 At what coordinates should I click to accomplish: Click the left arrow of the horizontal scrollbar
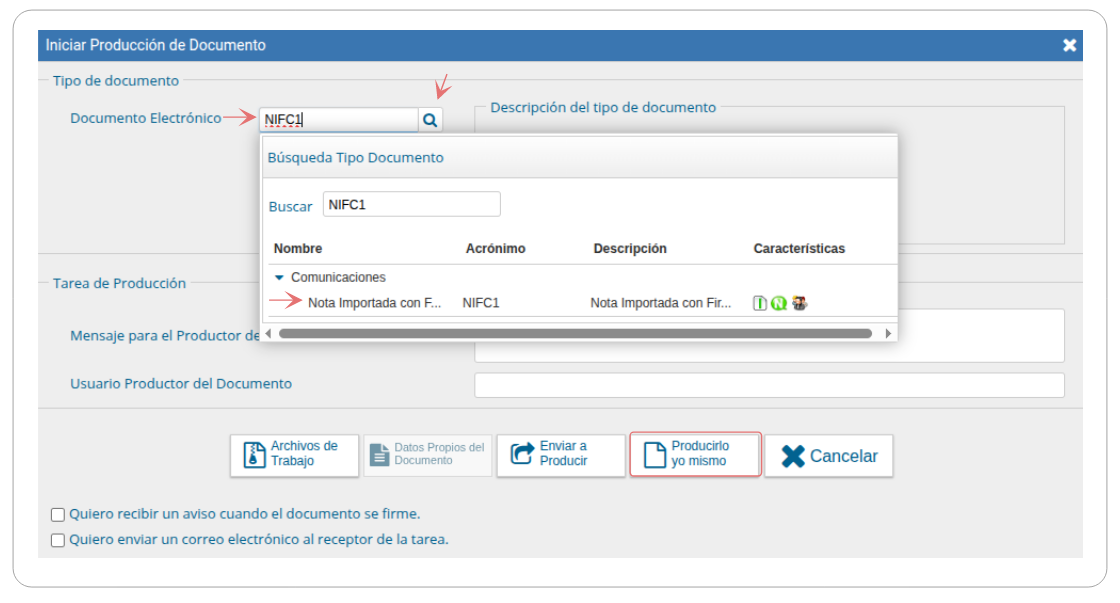click(x=268, y=334)
